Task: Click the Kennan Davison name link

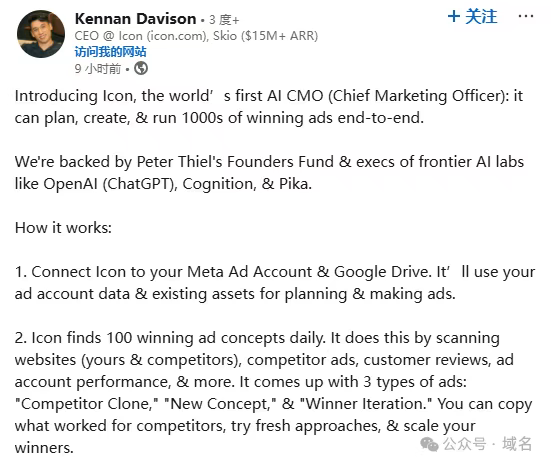Action: [135, 19]
